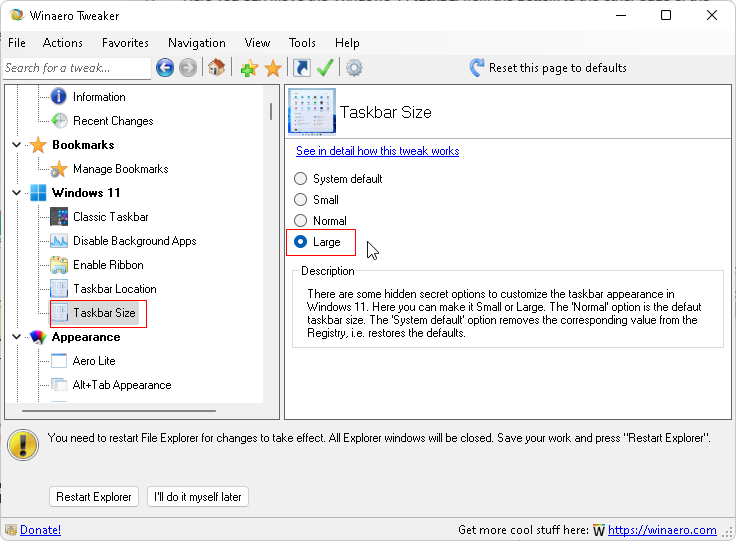The width and height of the screenshot is (736, 541).
Task: Select the Normal taskbar size option
Action: 300,221
